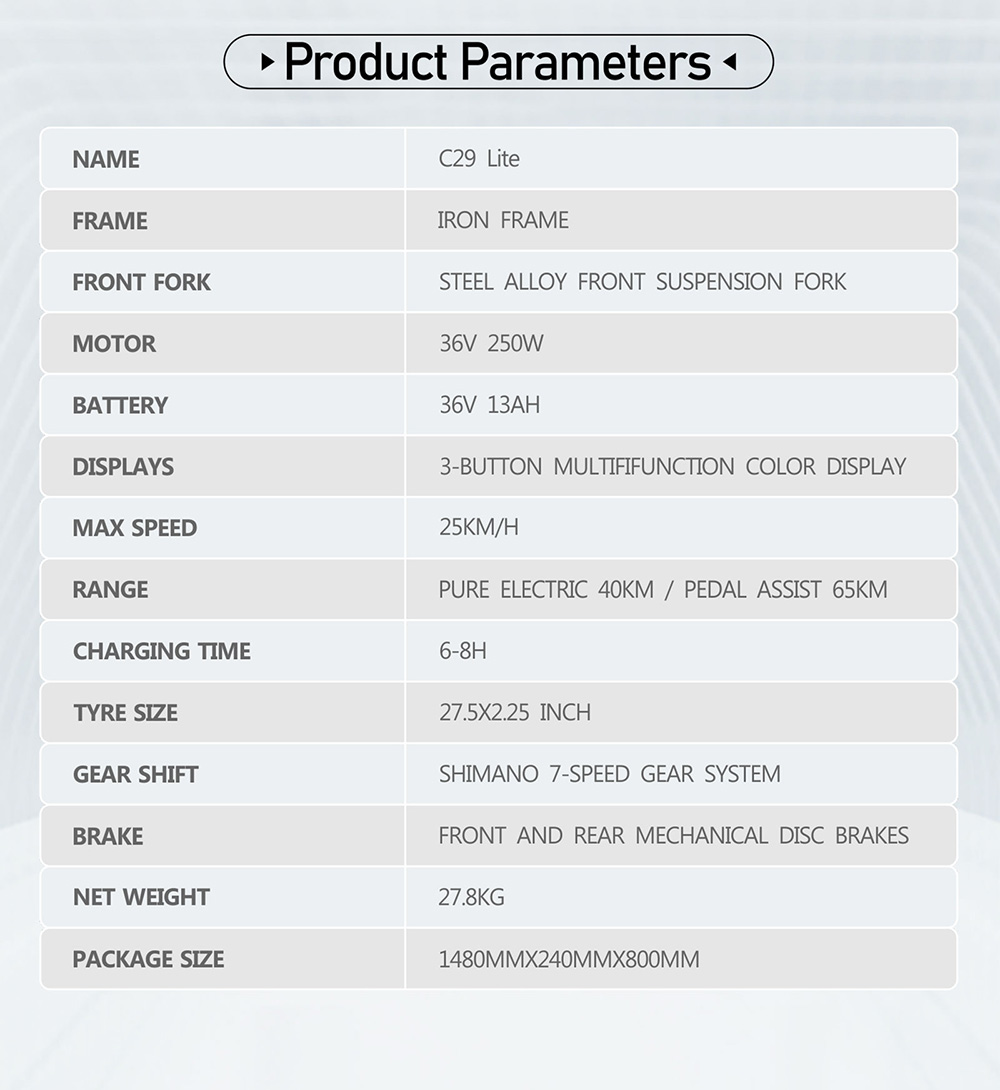The width and height of the screenshot is (1000, 1090).
Task: Click the 3-button multifunction color display text
Action: click(x=672, y=467)
